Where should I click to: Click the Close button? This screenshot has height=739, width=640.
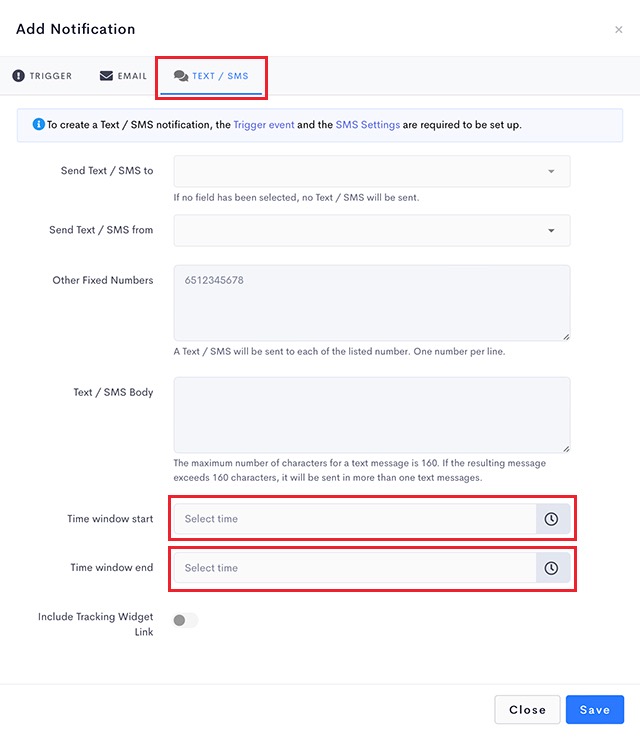(527, 709)
